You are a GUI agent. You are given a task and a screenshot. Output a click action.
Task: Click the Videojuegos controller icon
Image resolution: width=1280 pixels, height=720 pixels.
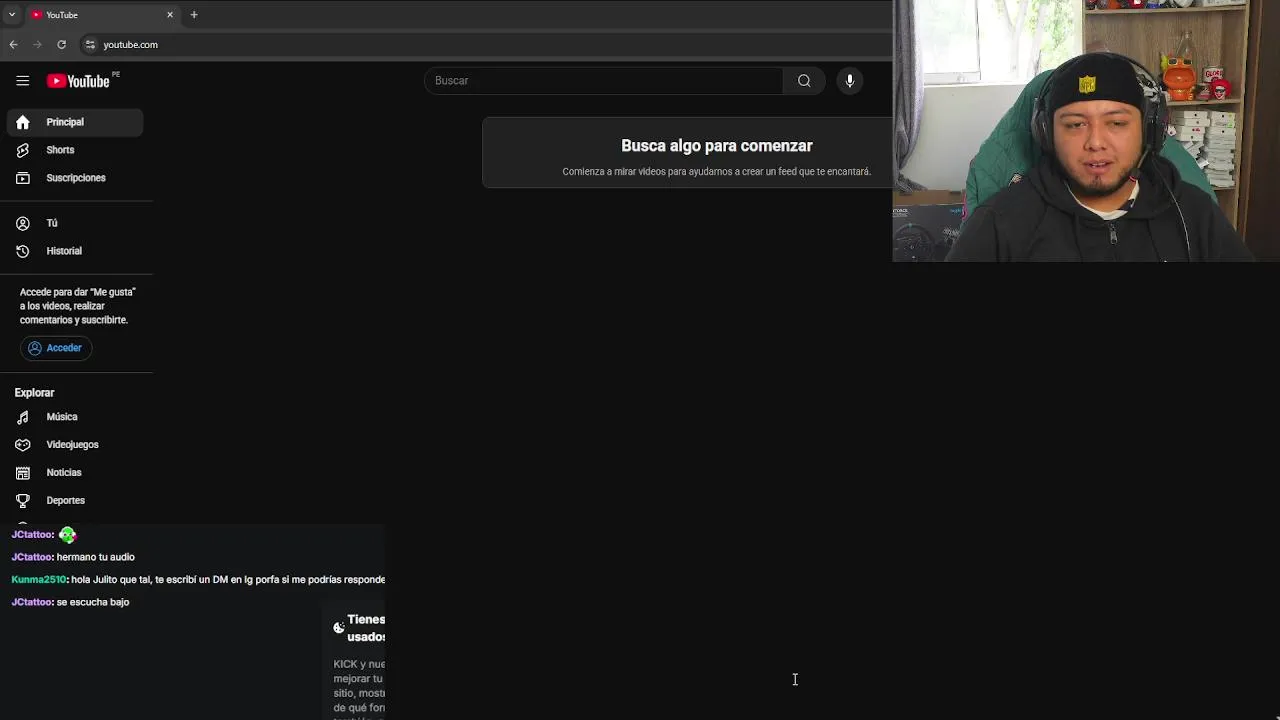23,445
